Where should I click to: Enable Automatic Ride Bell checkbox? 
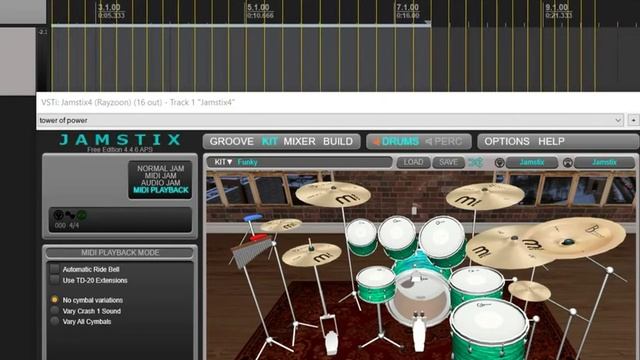[55, 269]
